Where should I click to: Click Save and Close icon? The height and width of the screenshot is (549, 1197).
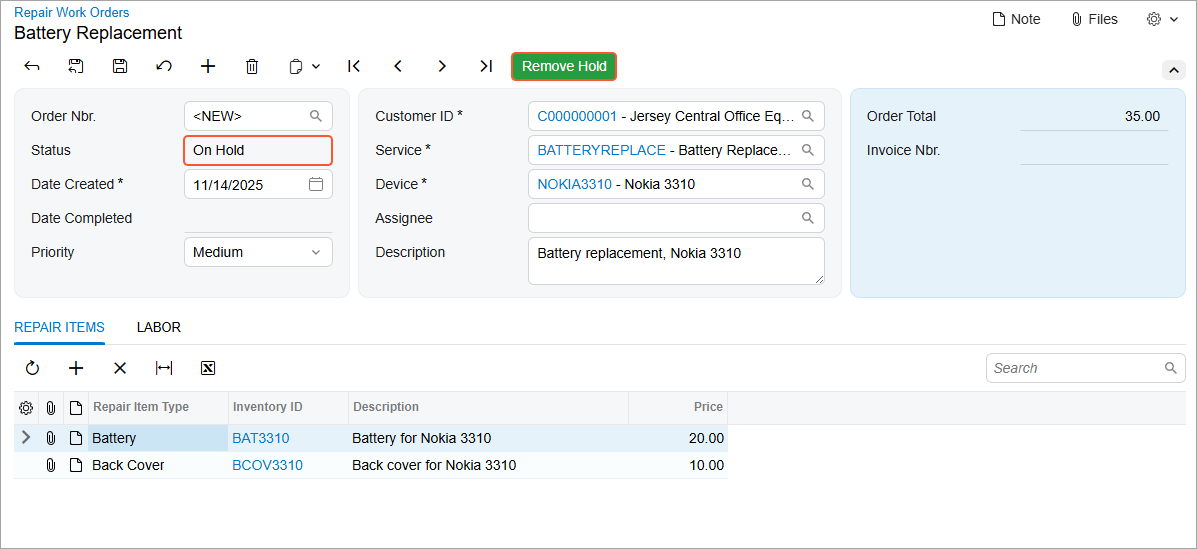(76, 66)
